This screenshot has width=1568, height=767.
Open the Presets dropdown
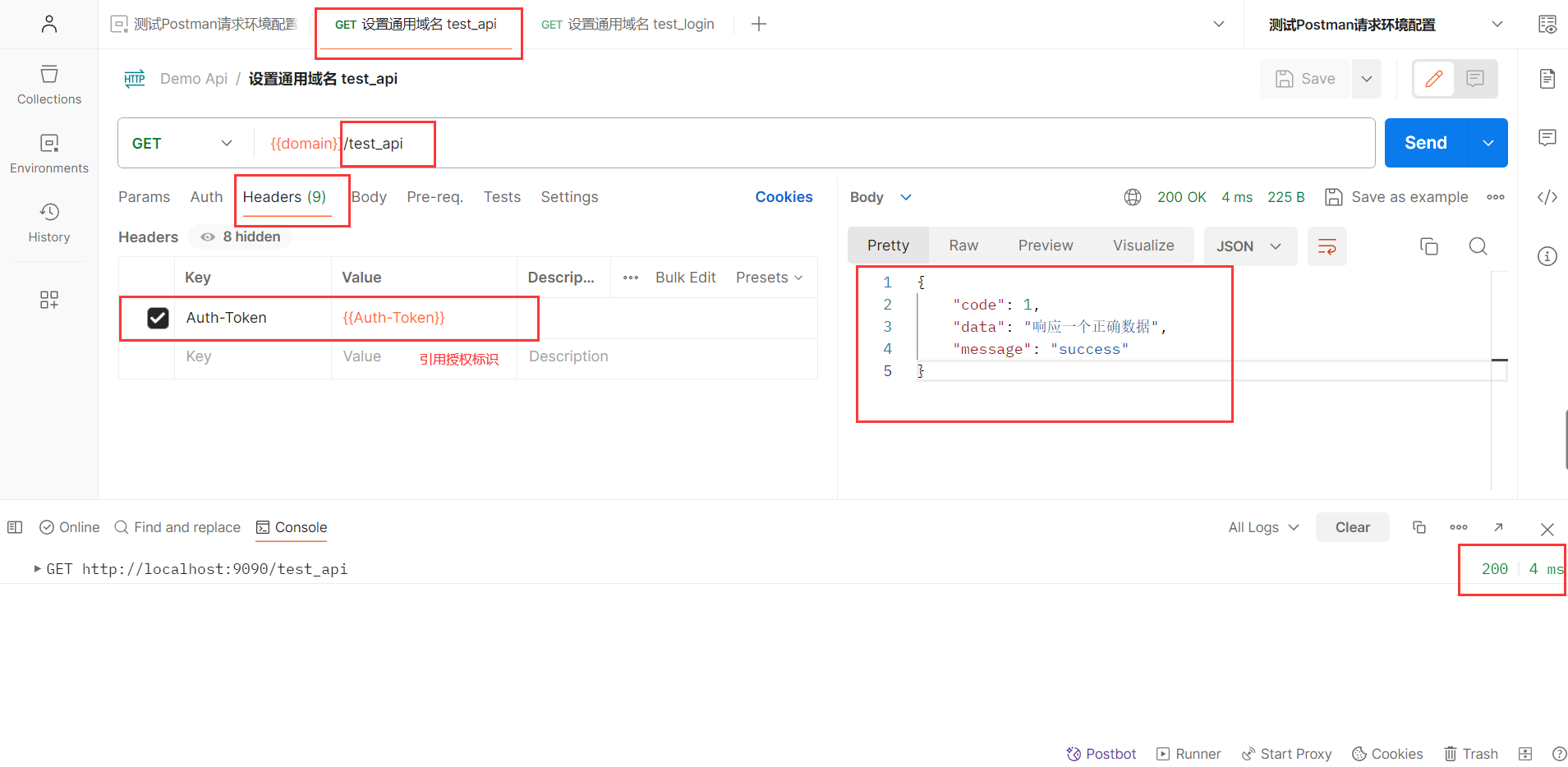tap(769, 278)
